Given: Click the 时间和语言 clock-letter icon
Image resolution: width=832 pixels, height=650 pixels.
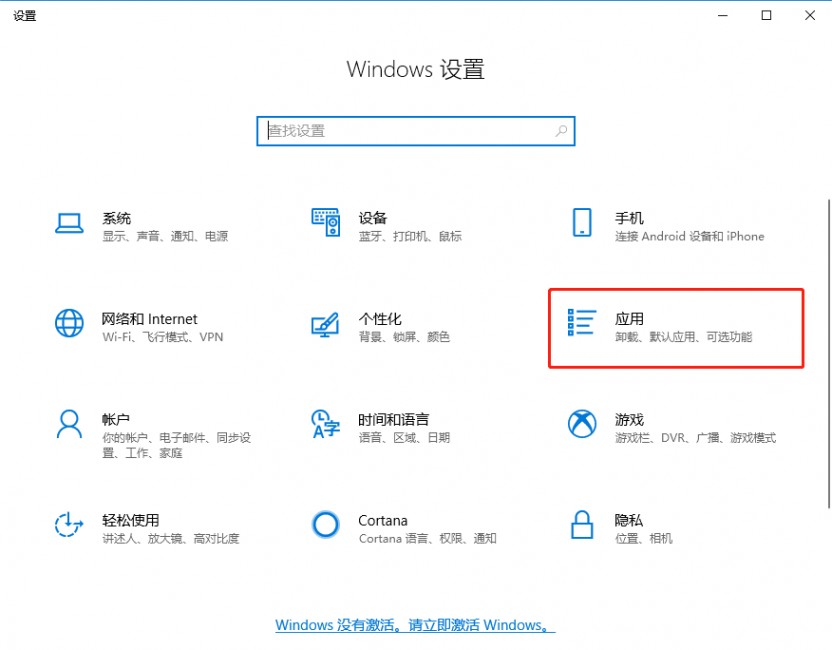Looking at the screenshot, I should (x=325, y=424).
